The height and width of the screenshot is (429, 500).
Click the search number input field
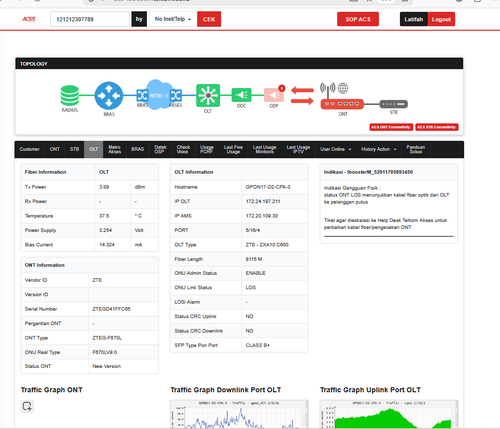pos(90,19)
